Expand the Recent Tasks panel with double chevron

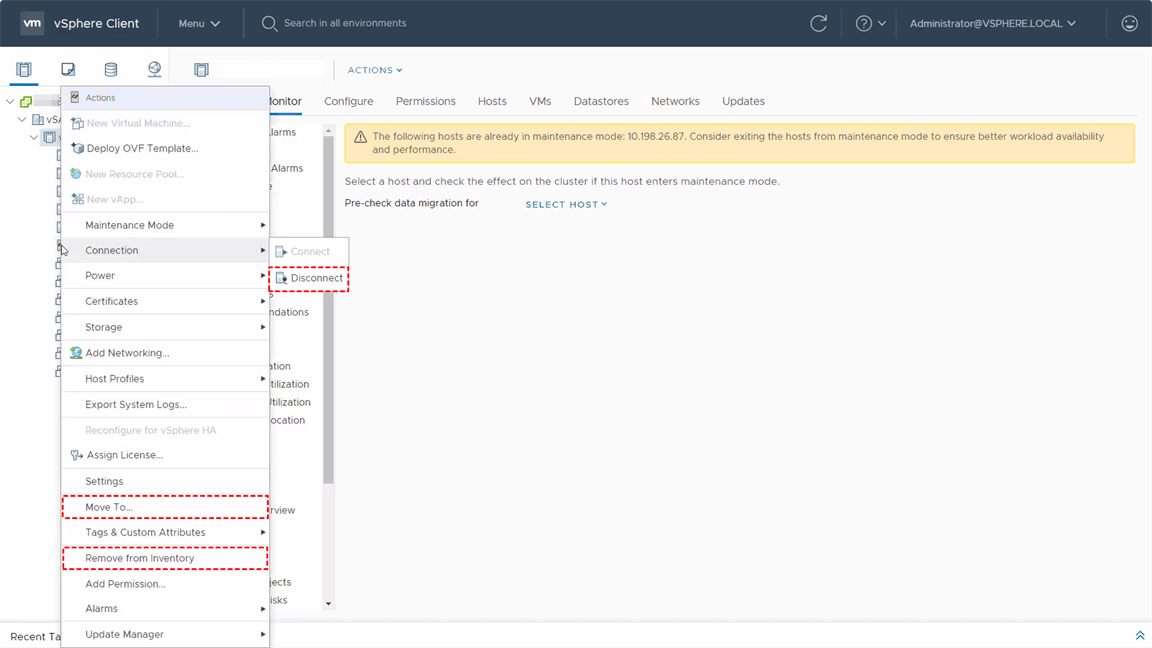1139,636
